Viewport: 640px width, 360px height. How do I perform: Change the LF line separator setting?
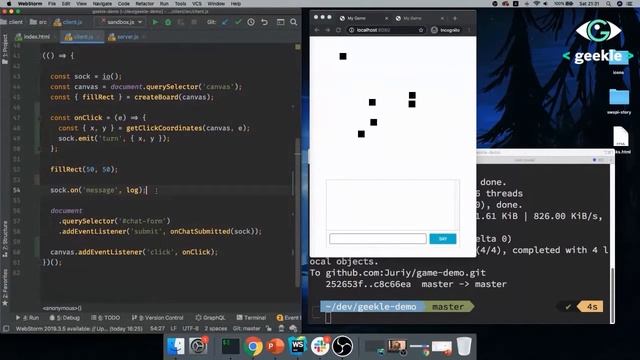pos(173,328)
